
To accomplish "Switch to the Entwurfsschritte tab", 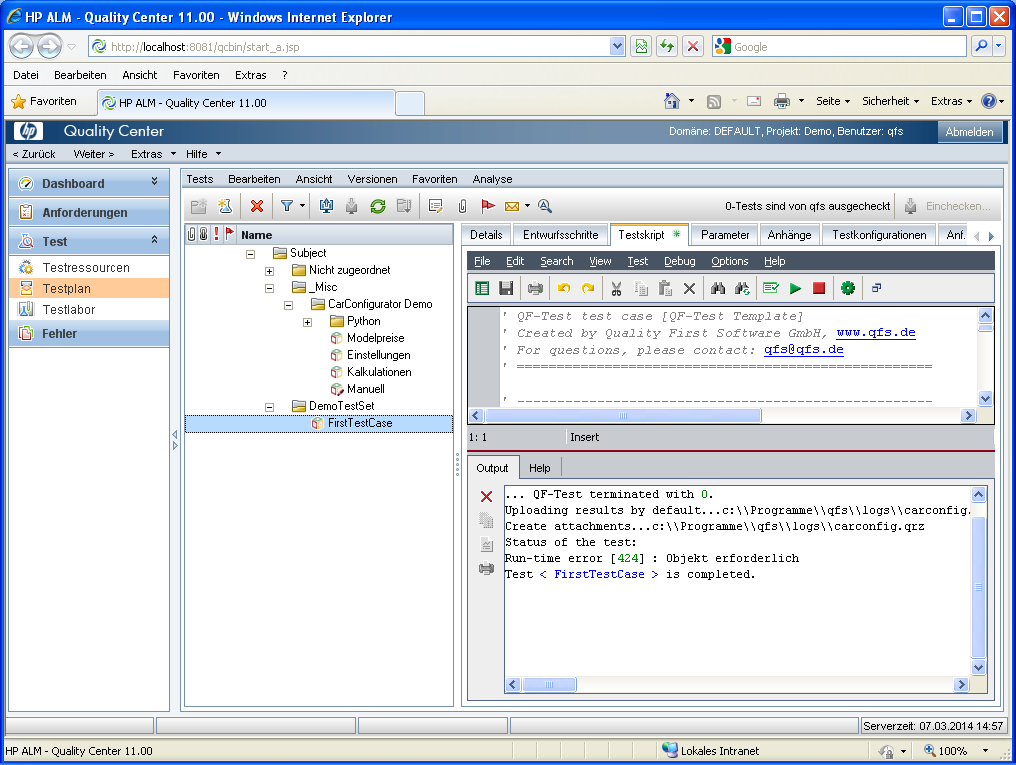I will coord(560,234).
